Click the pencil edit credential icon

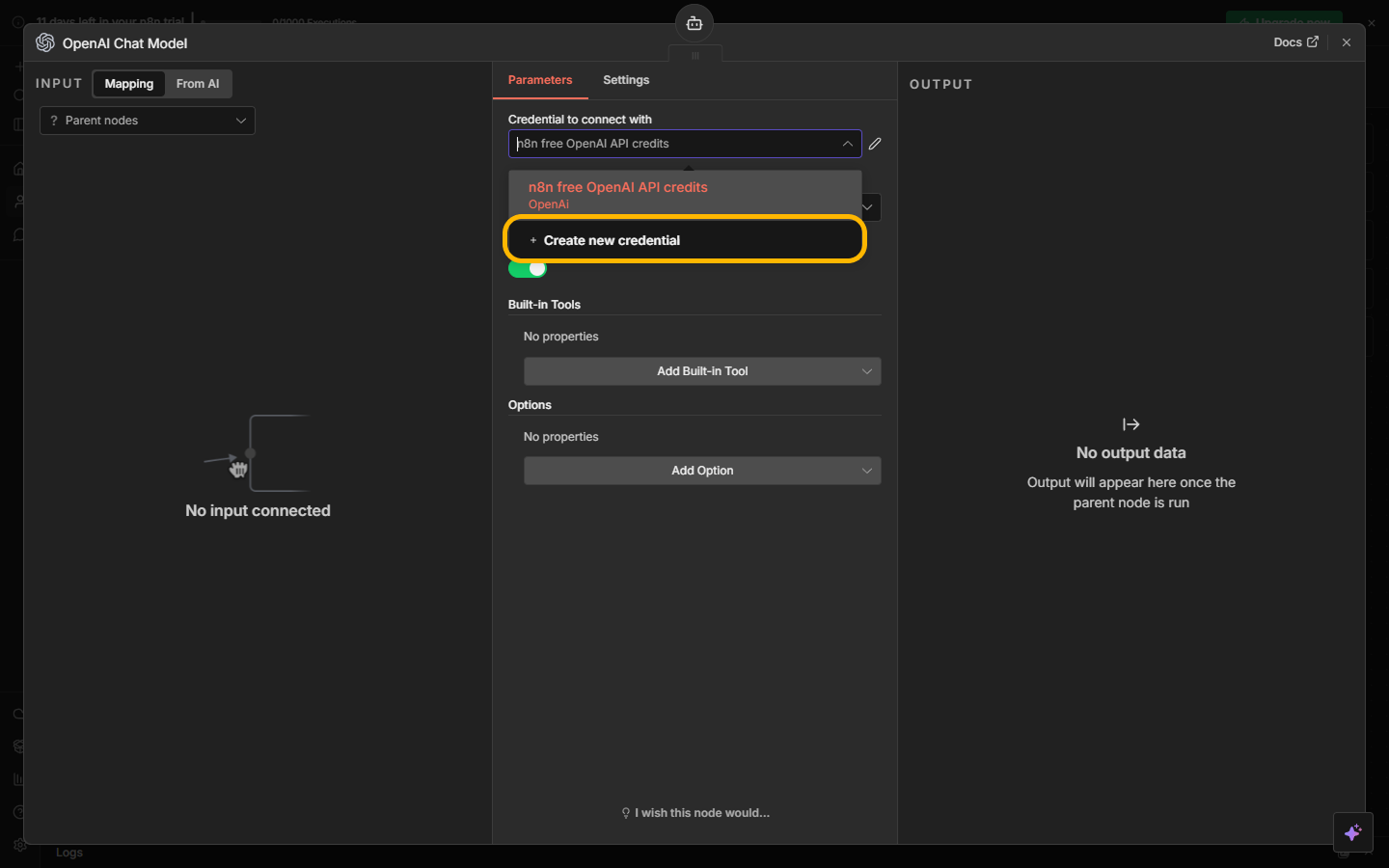pyautogui.click(x=875, y=144)
